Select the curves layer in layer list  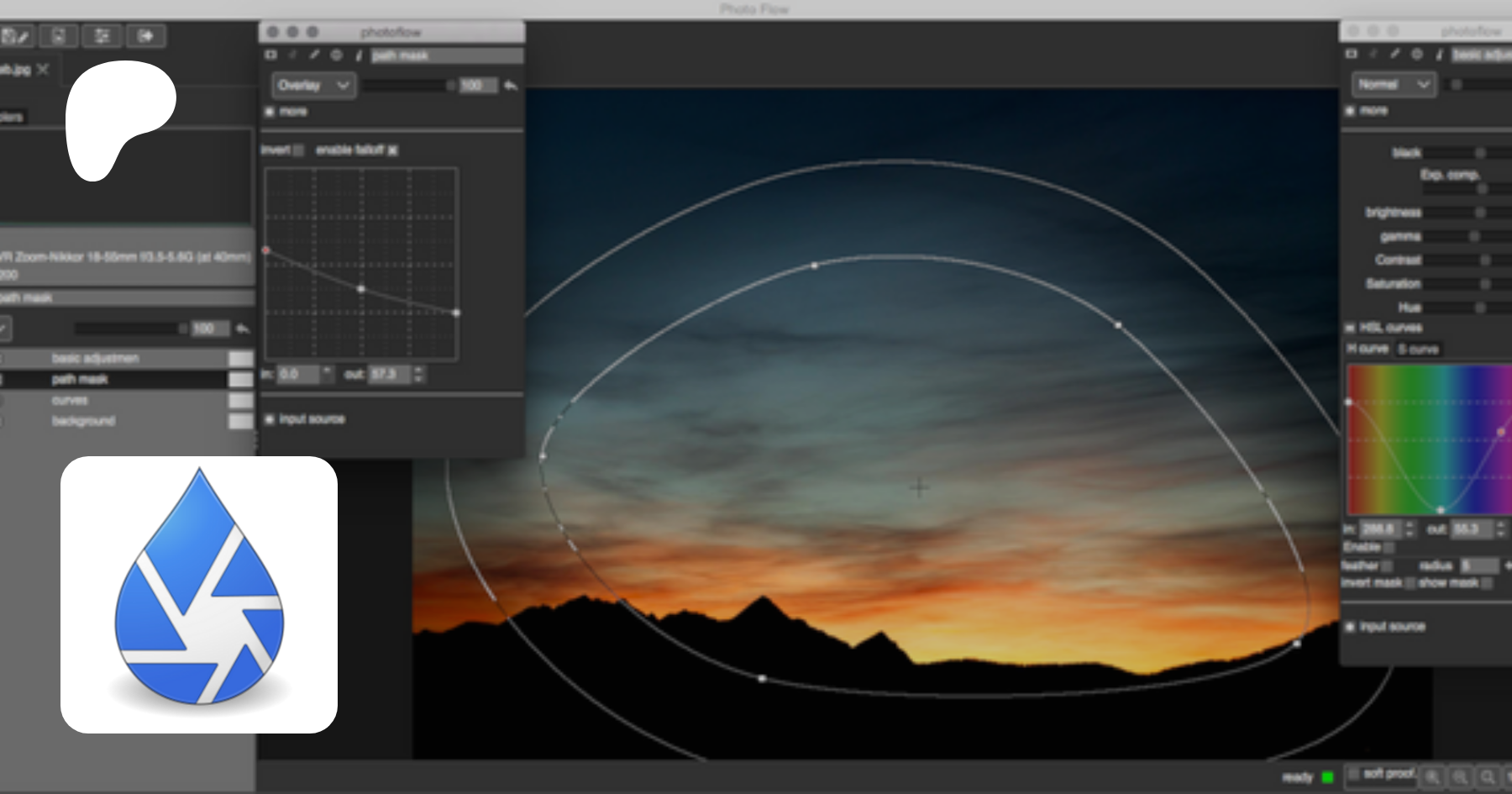(70, 400)
